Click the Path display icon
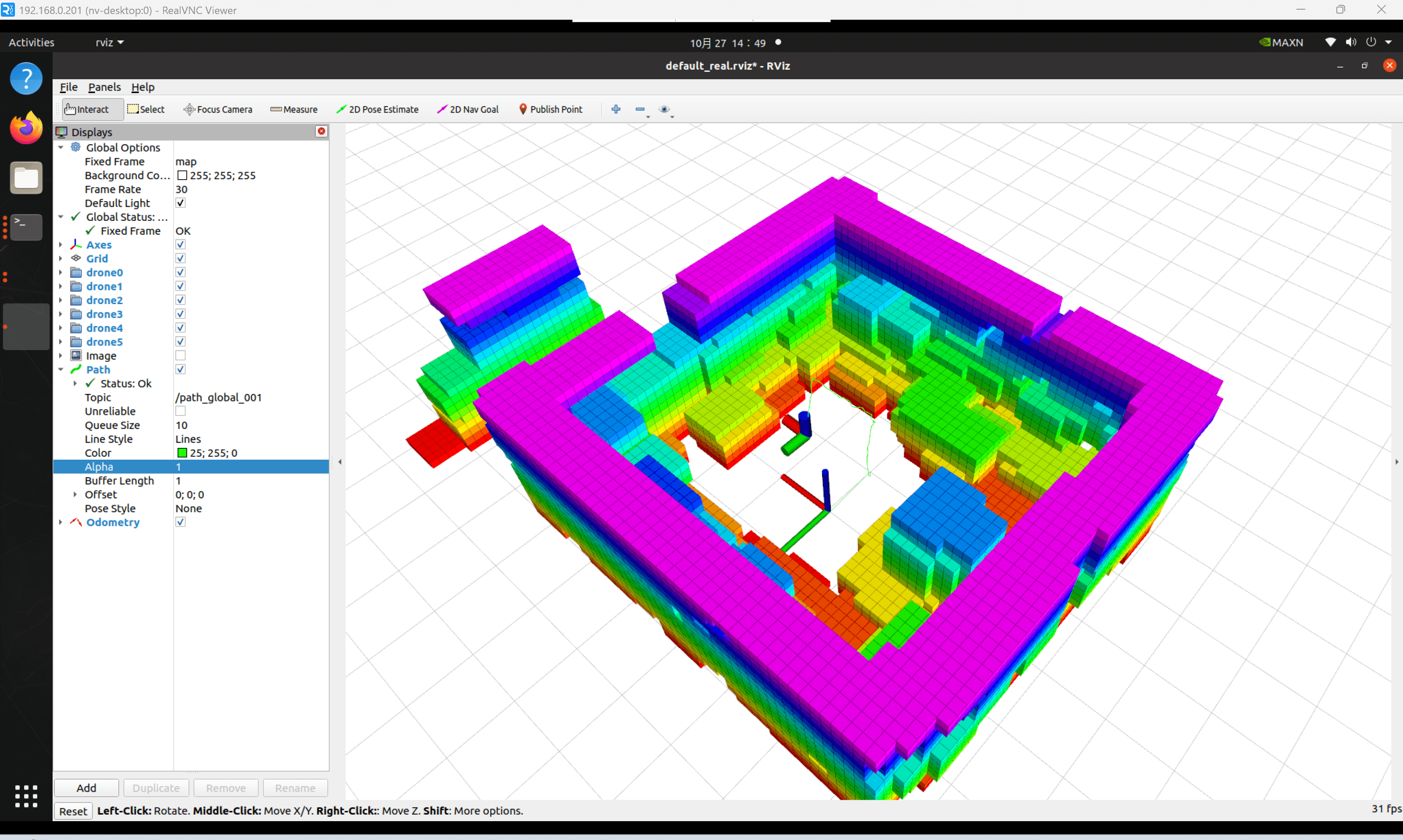 click(x=76, y=369)
